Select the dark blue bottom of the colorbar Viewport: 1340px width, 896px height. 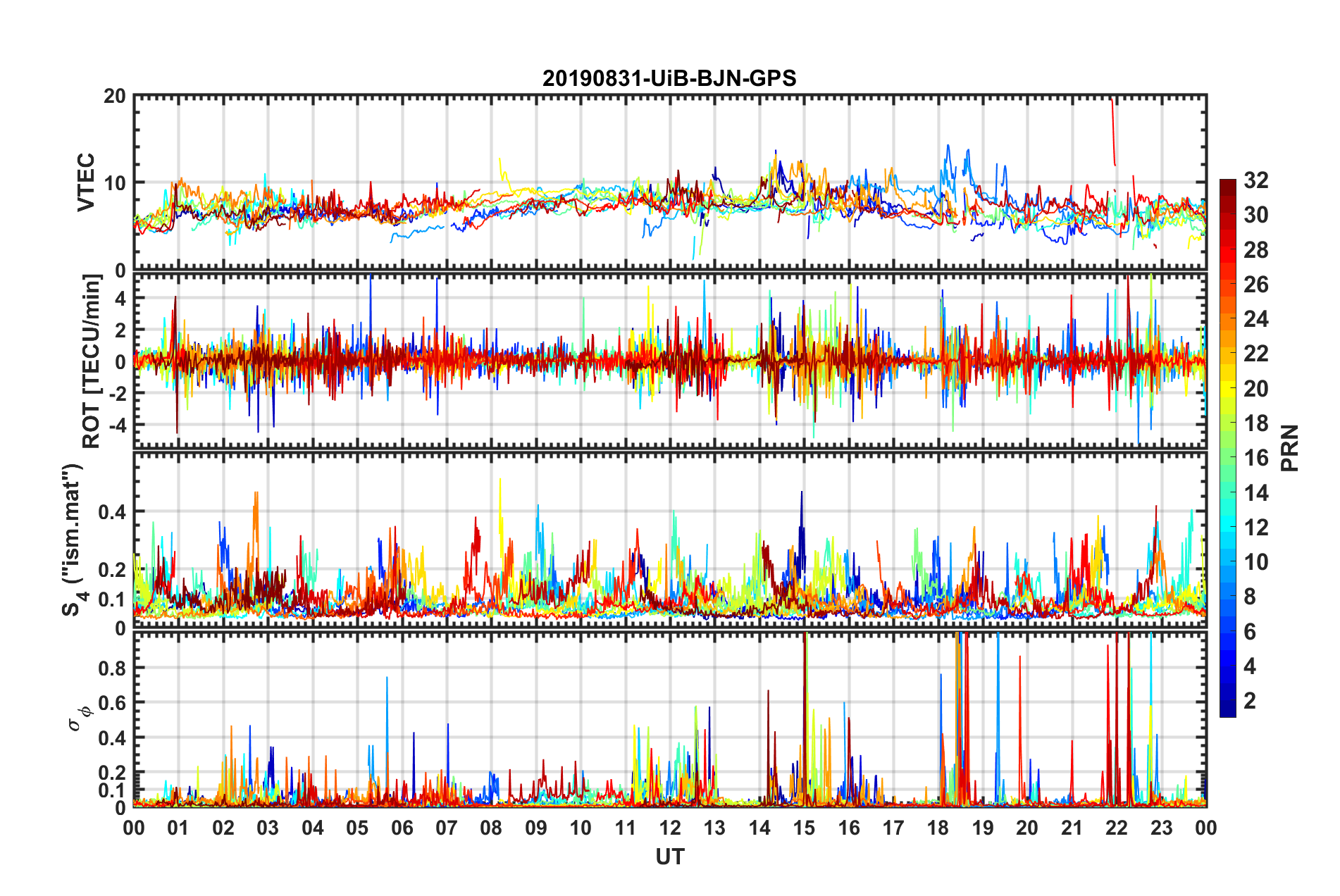click(1227, 710)
